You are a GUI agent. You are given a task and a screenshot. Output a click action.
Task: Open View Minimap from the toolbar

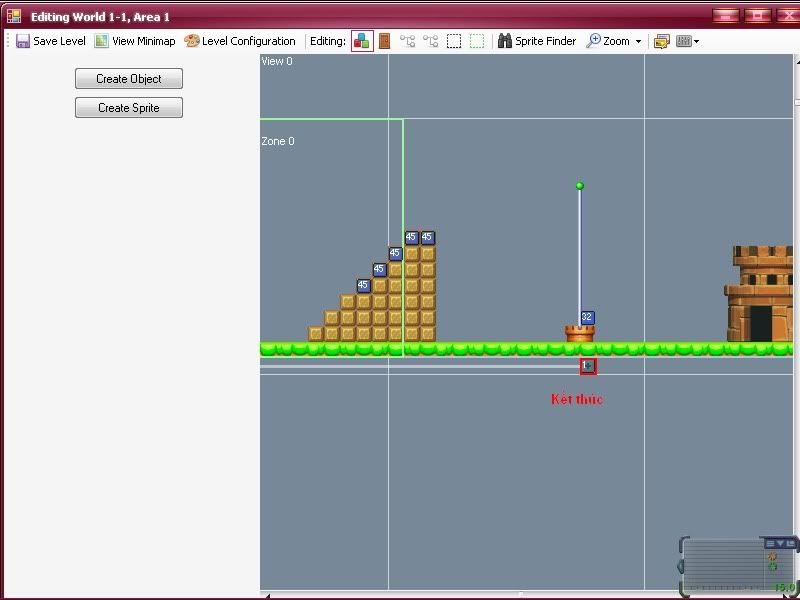pos(135,41)
